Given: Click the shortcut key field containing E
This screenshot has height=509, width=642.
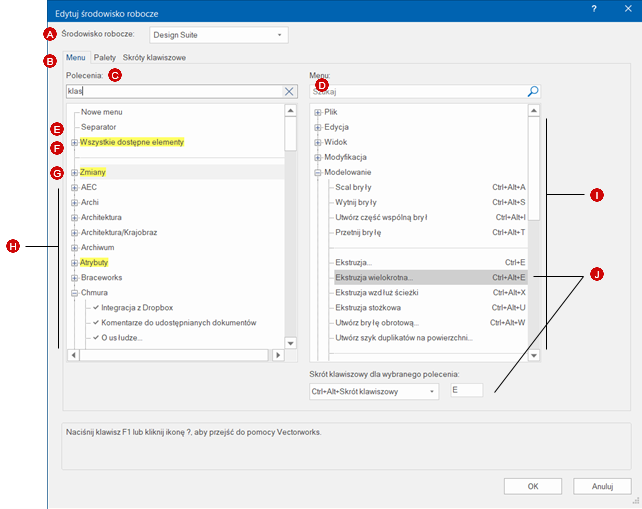Looking at the screenshot, I should pyautogui.click(x=465, y=391).
